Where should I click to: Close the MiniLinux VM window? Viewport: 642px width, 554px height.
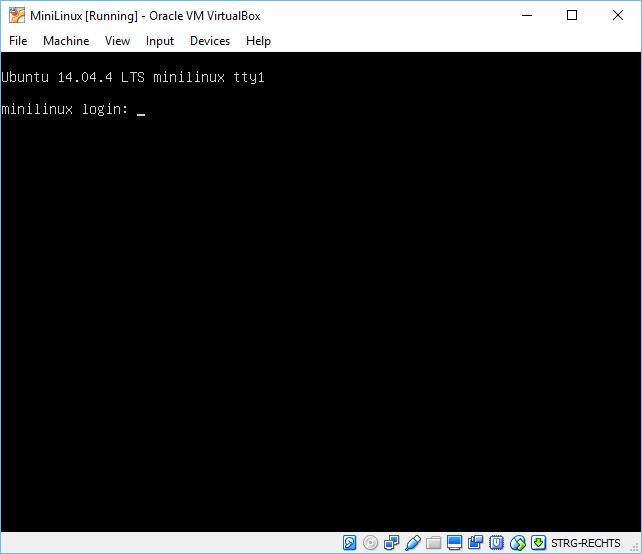[618, 16]
